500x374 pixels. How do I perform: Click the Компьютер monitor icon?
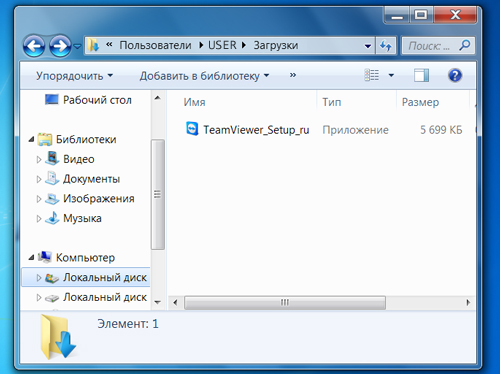click(45, 257)
